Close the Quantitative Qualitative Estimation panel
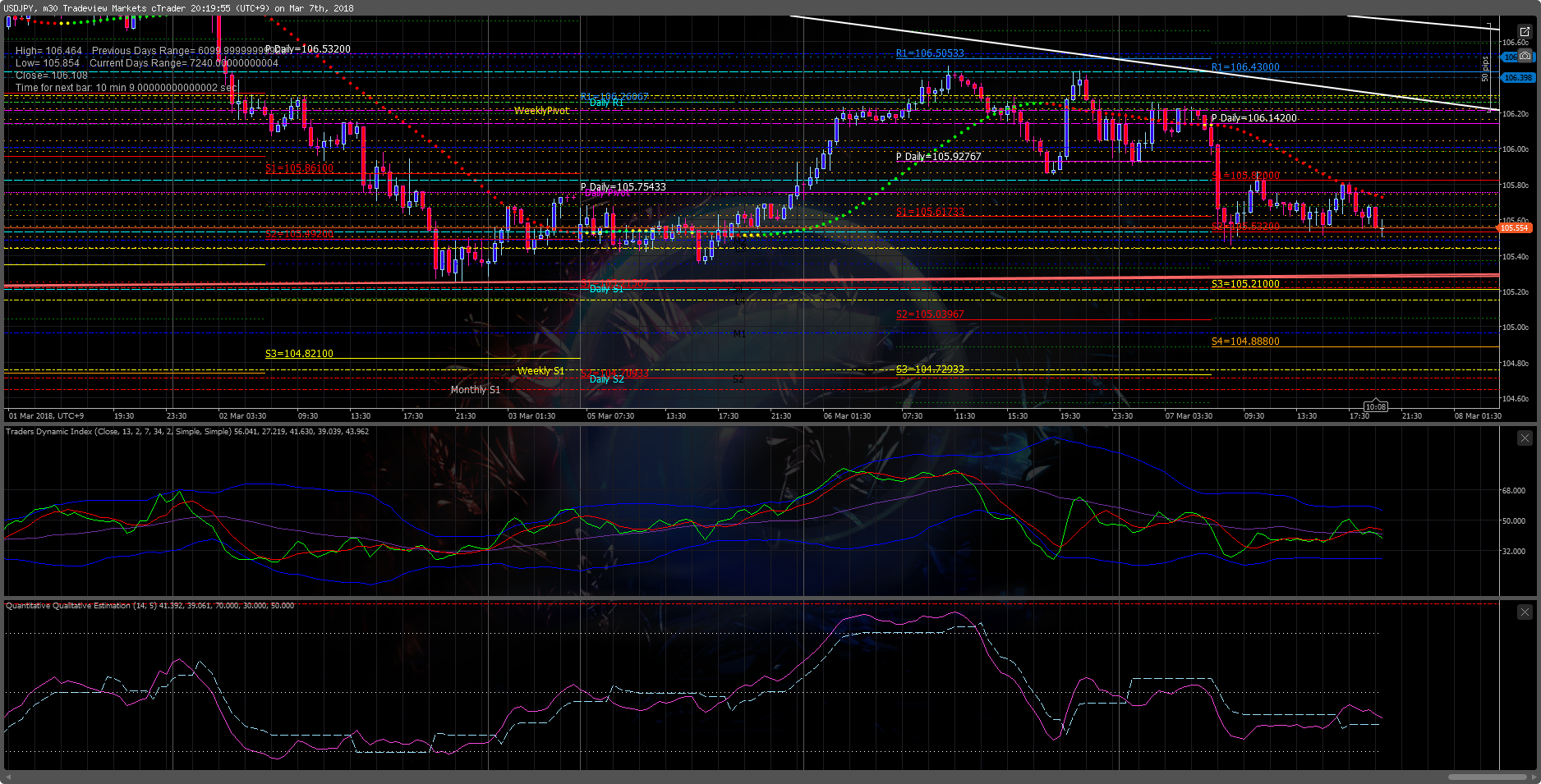1541x784 pixels. pyautogui.click(x=1525, y=611)
